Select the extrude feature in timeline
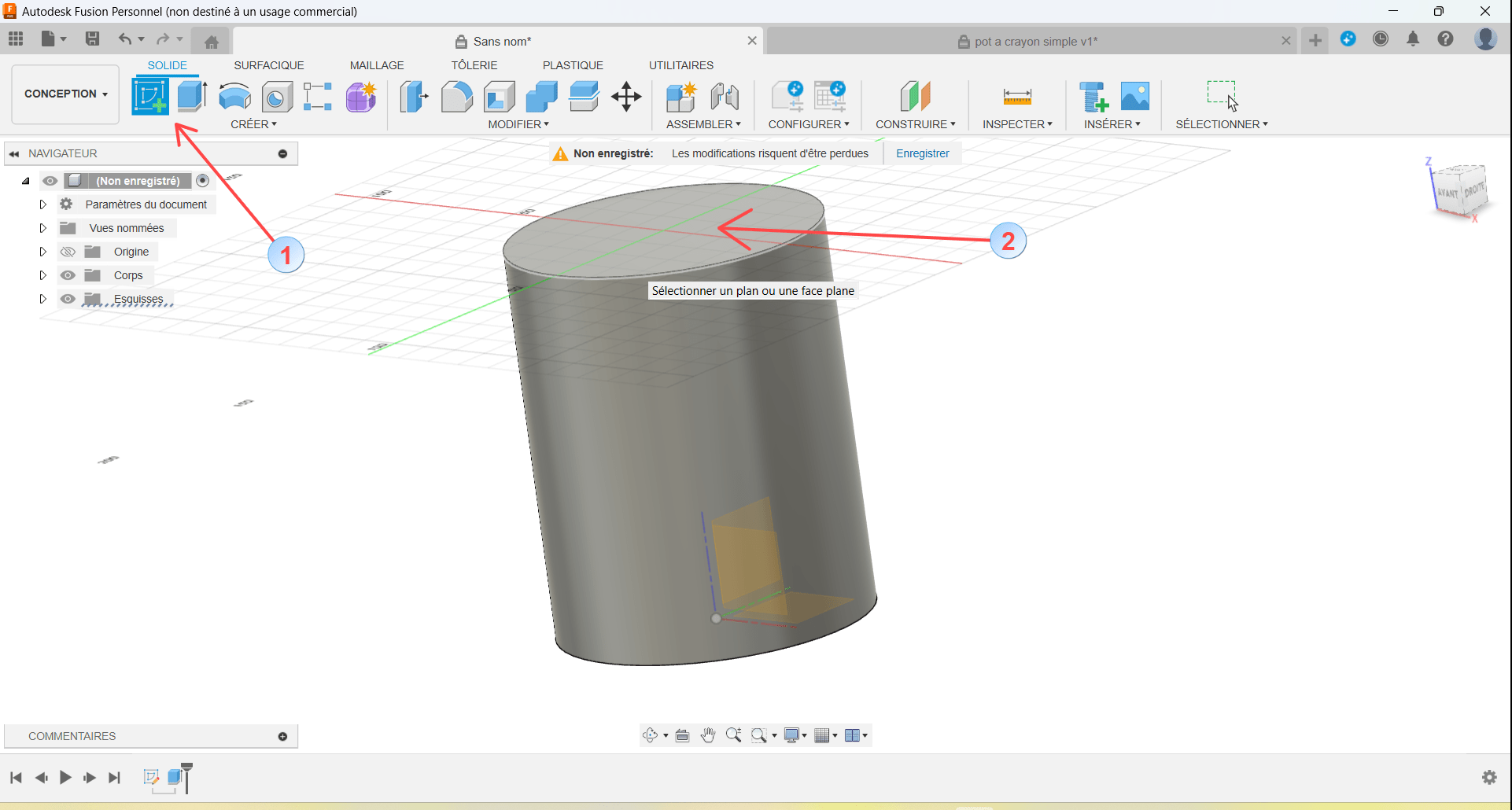1512x810 pixels. 176,778
